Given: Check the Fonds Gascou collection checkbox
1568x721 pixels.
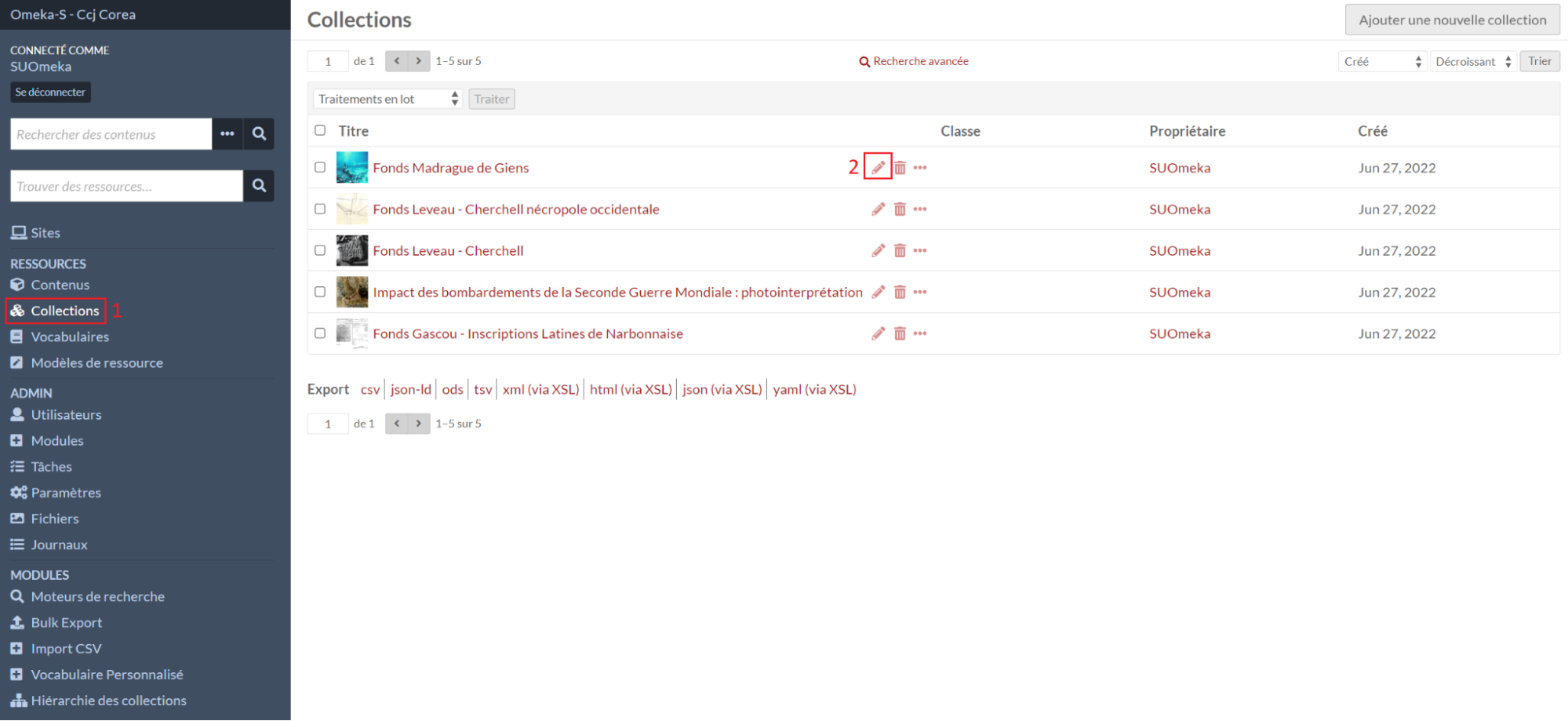Looking at the screenshot, I should click(320, 333).
